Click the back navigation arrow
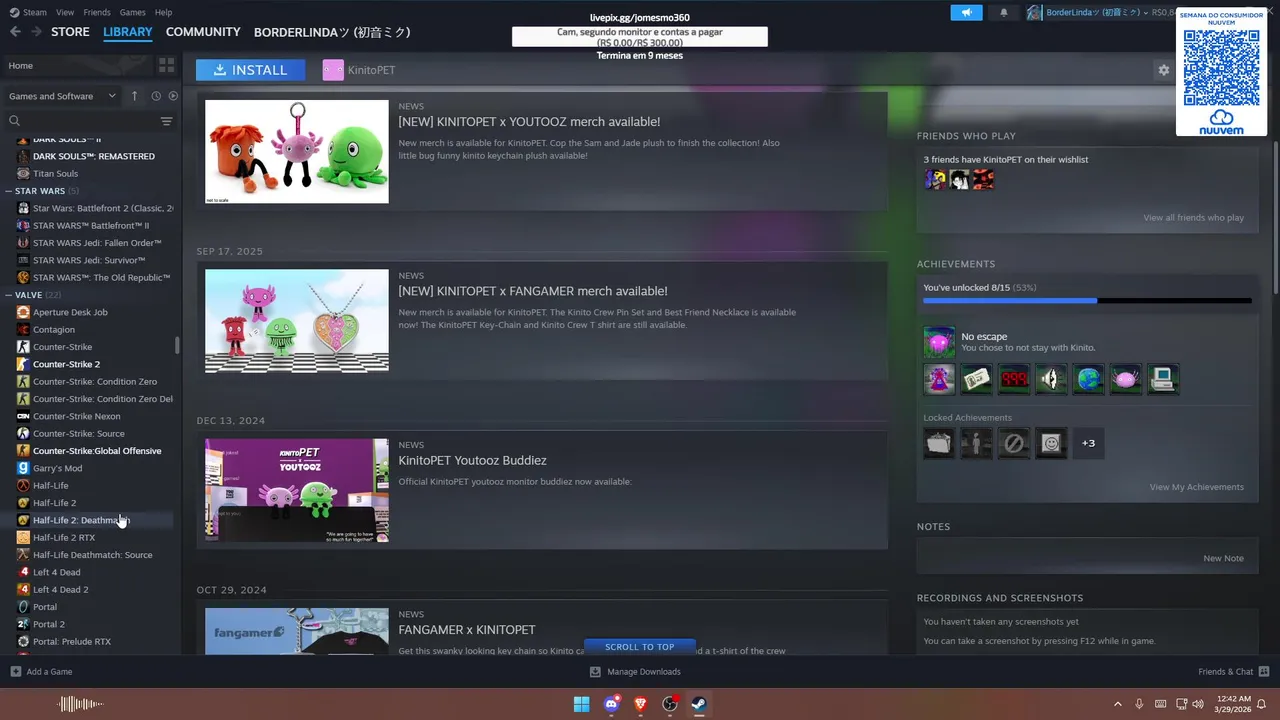 [15, 32]
